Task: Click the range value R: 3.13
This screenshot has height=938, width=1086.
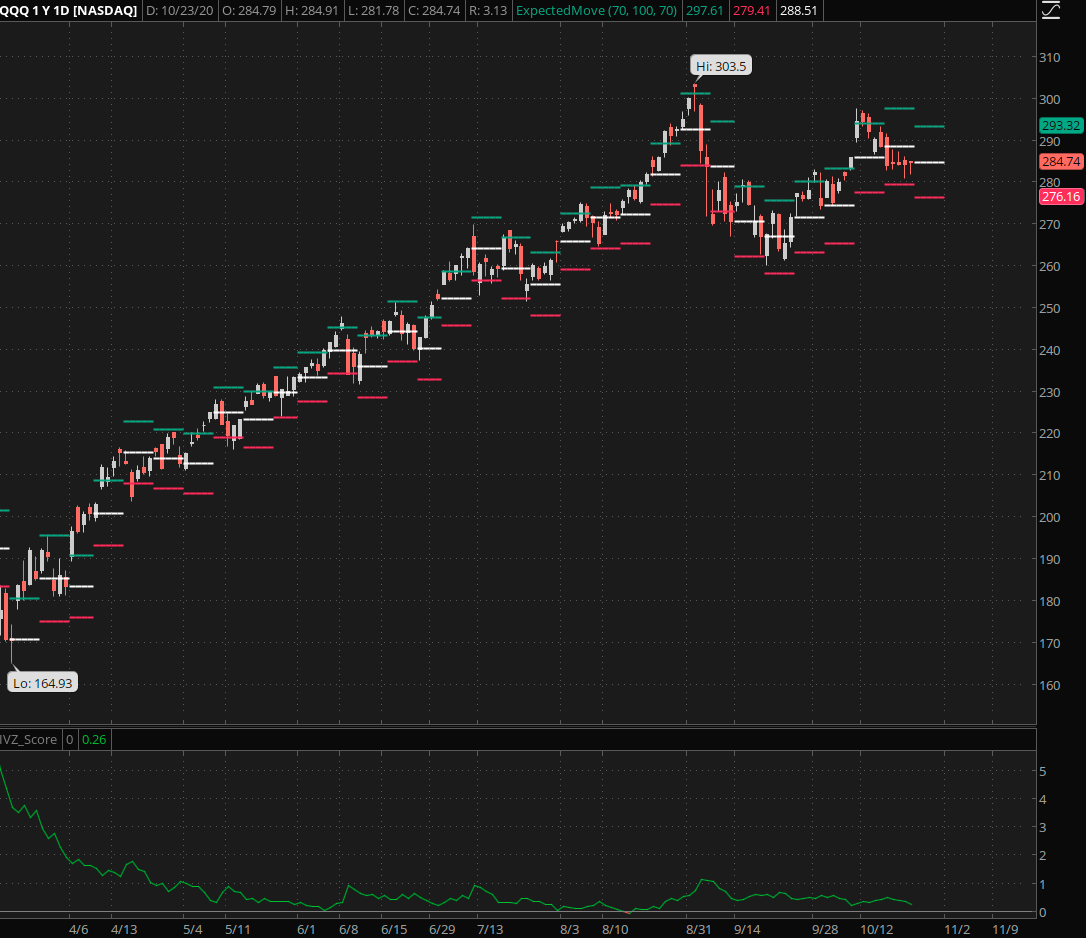Action: (x=488, y=10)
